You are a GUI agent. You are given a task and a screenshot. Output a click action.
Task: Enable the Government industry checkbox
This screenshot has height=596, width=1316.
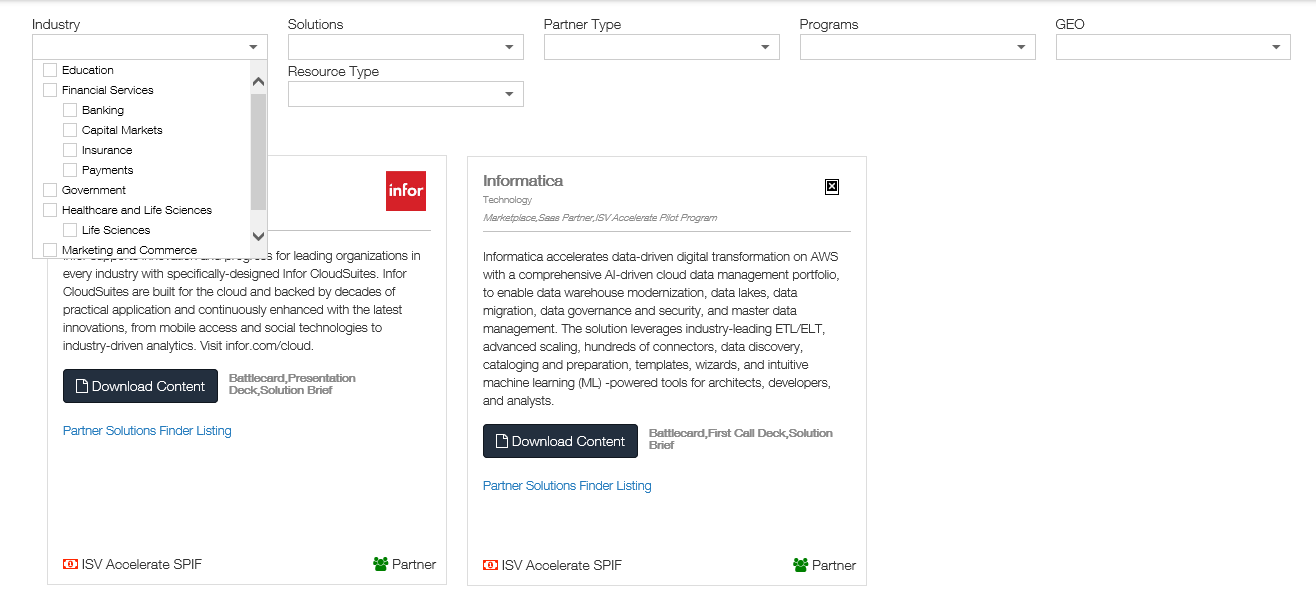(50, 190)
